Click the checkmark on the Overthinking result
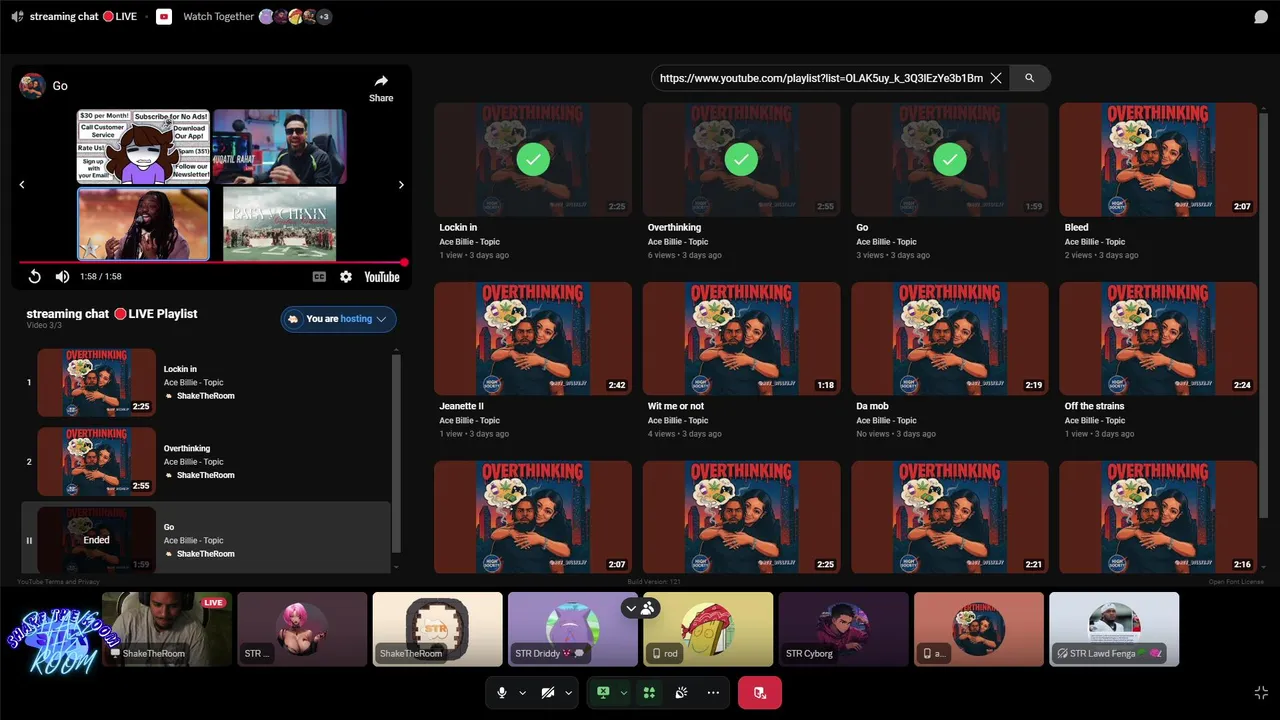The width and height of the screenshot is (1280, 720). [741, 159]
